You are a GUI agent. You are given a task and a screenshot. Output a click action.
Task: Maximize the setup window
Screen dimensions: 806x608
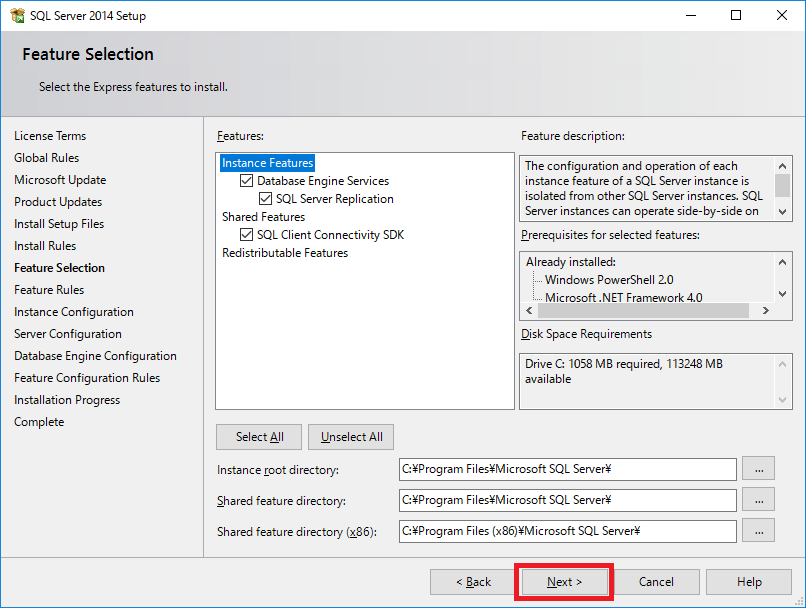coord(736,15)
